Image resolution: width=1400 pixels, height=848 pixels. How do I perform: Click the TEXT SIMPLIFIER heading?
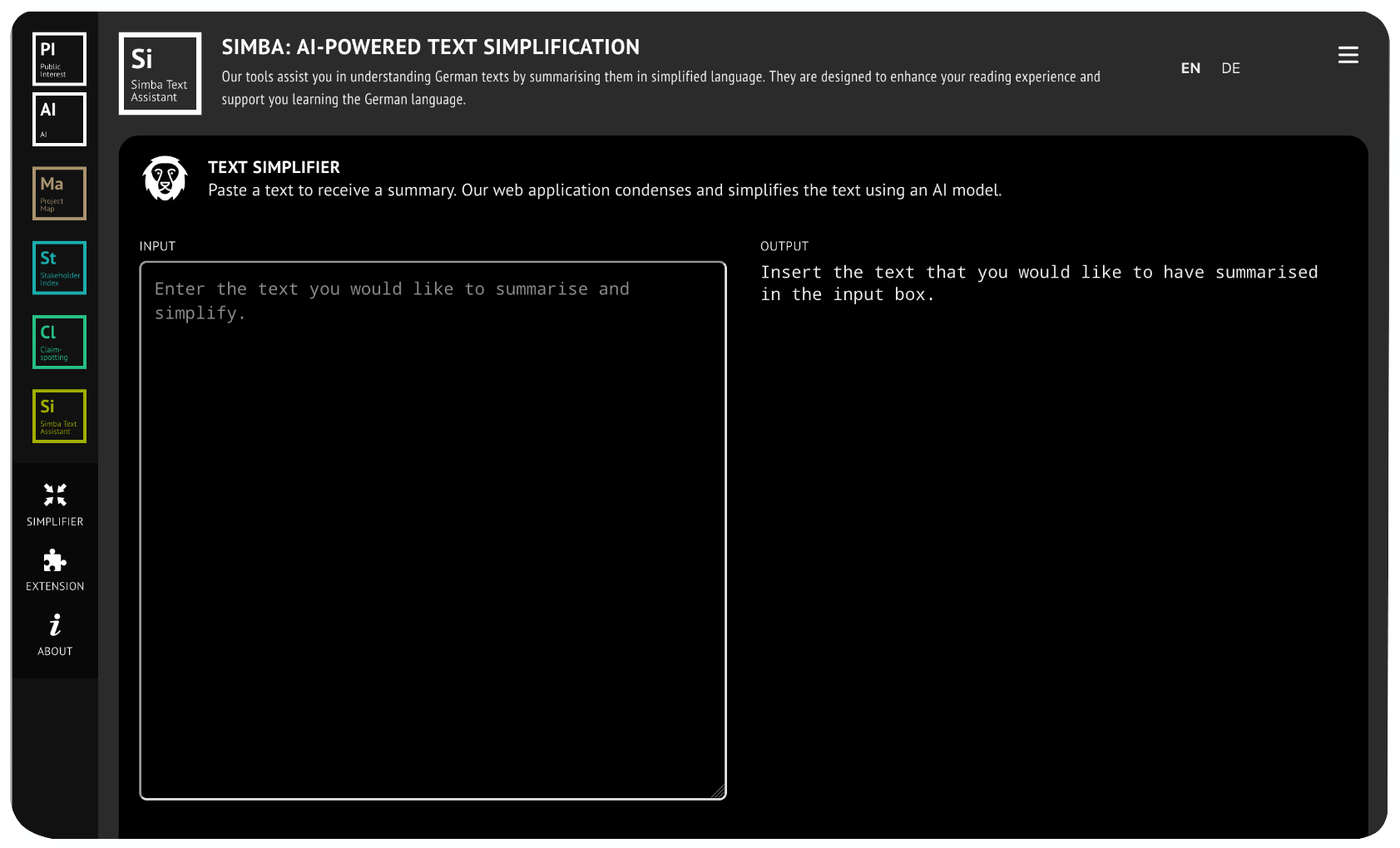pyautogui.click(x=274, y=167)
